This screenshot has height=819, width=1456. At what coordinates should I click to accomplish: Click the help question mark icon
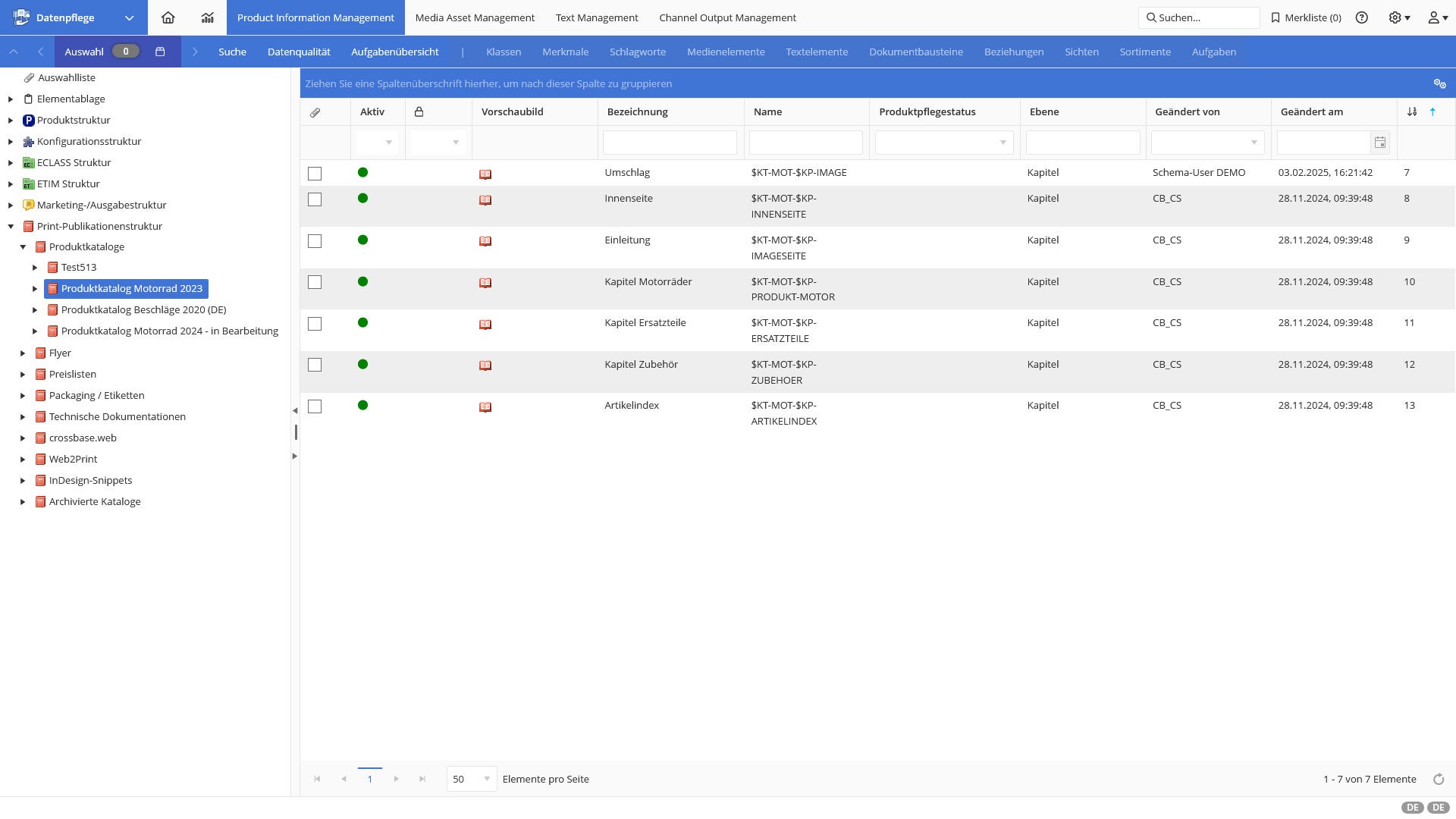[1362, 17]
